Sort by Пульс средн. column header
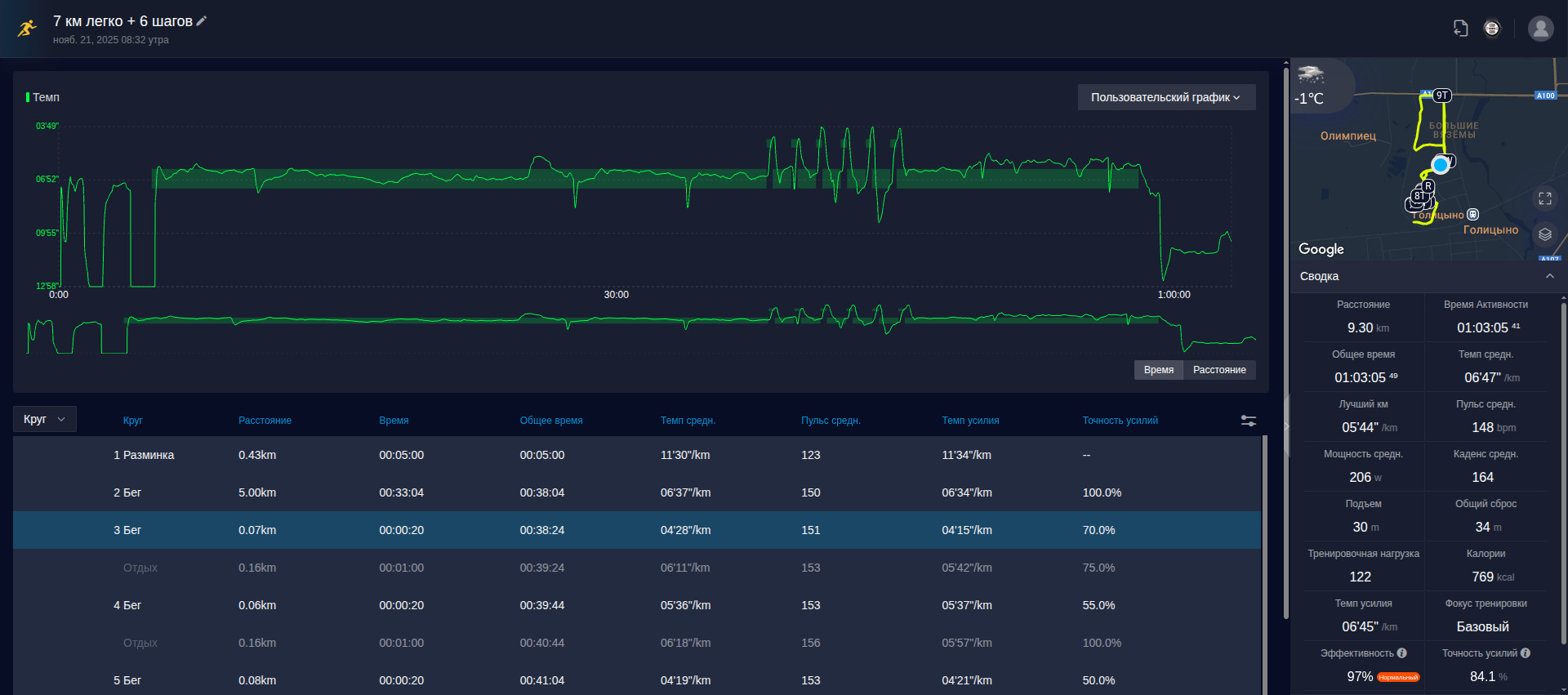 coord(831,421)
